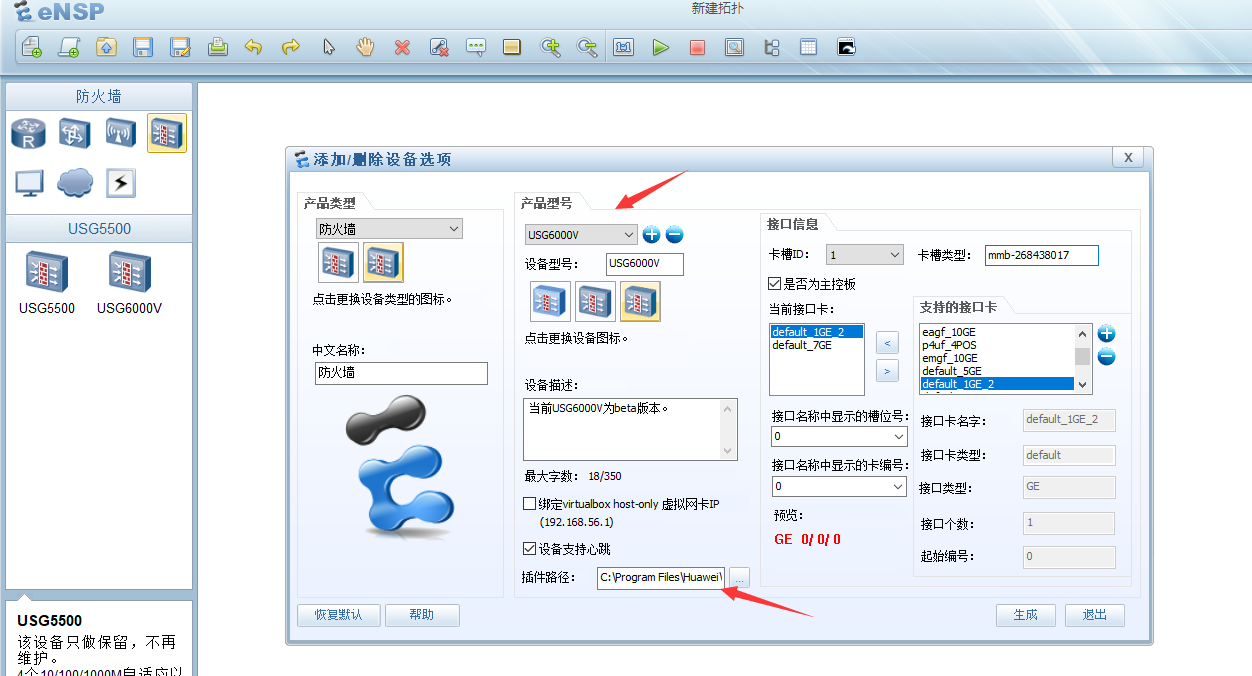Screen dimensions: 1252x676
Task: Click the black screen capture icon
Action: pos(846,47)
